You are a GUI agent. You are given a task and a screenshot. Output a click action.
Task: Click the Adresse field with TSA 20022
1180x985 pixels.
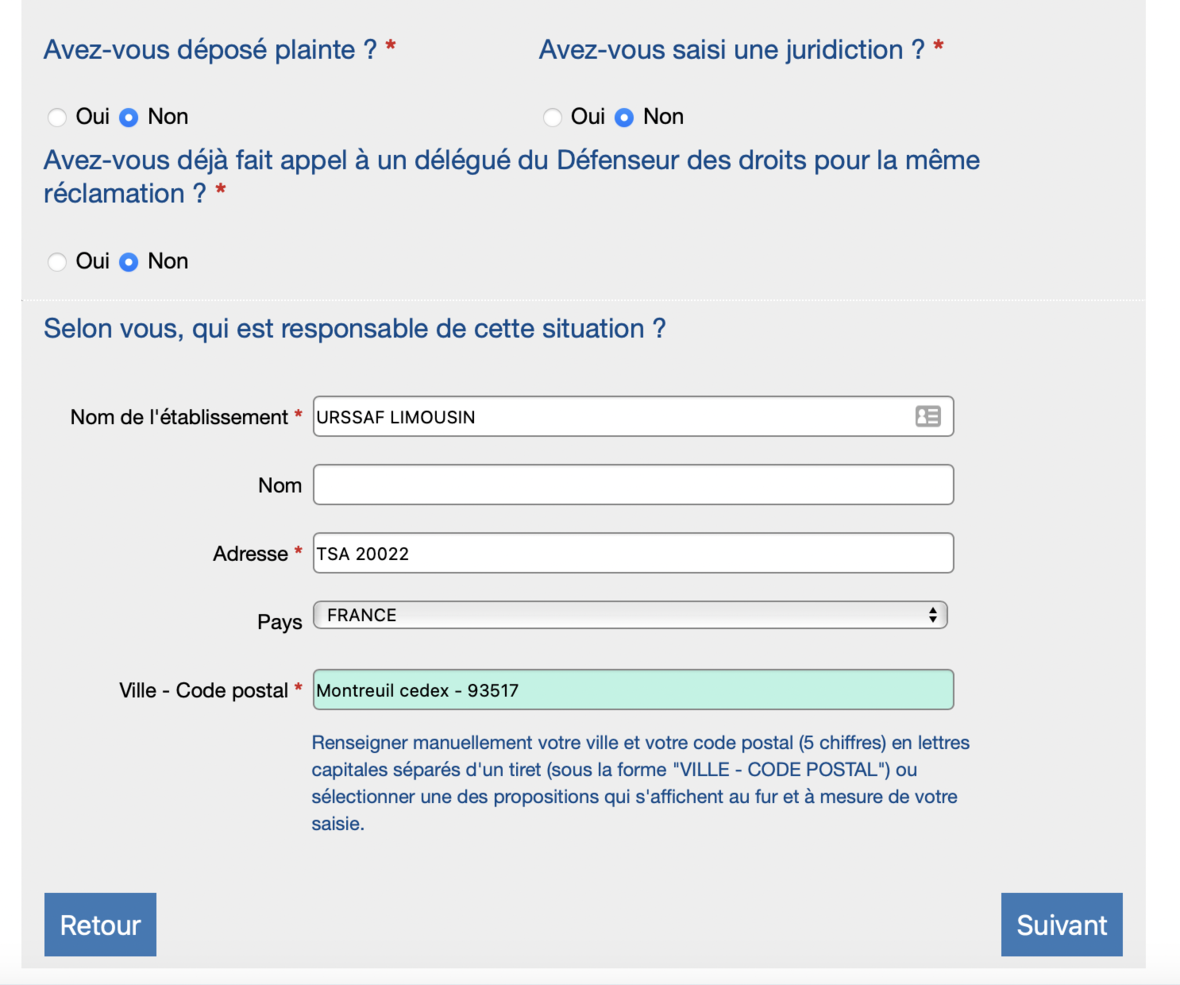click(x=633, y=553)
